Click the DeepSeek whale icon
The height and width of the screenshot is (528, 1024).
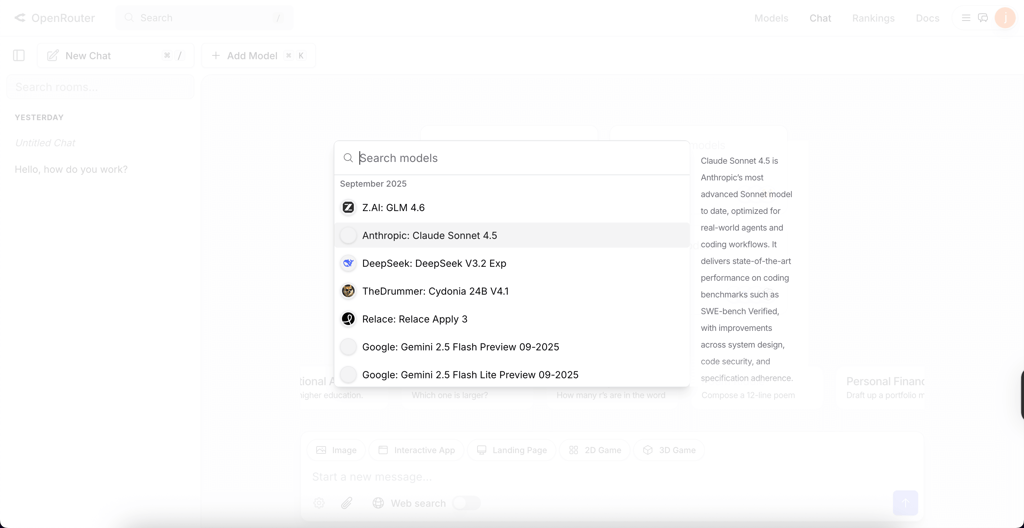(349, 263)
